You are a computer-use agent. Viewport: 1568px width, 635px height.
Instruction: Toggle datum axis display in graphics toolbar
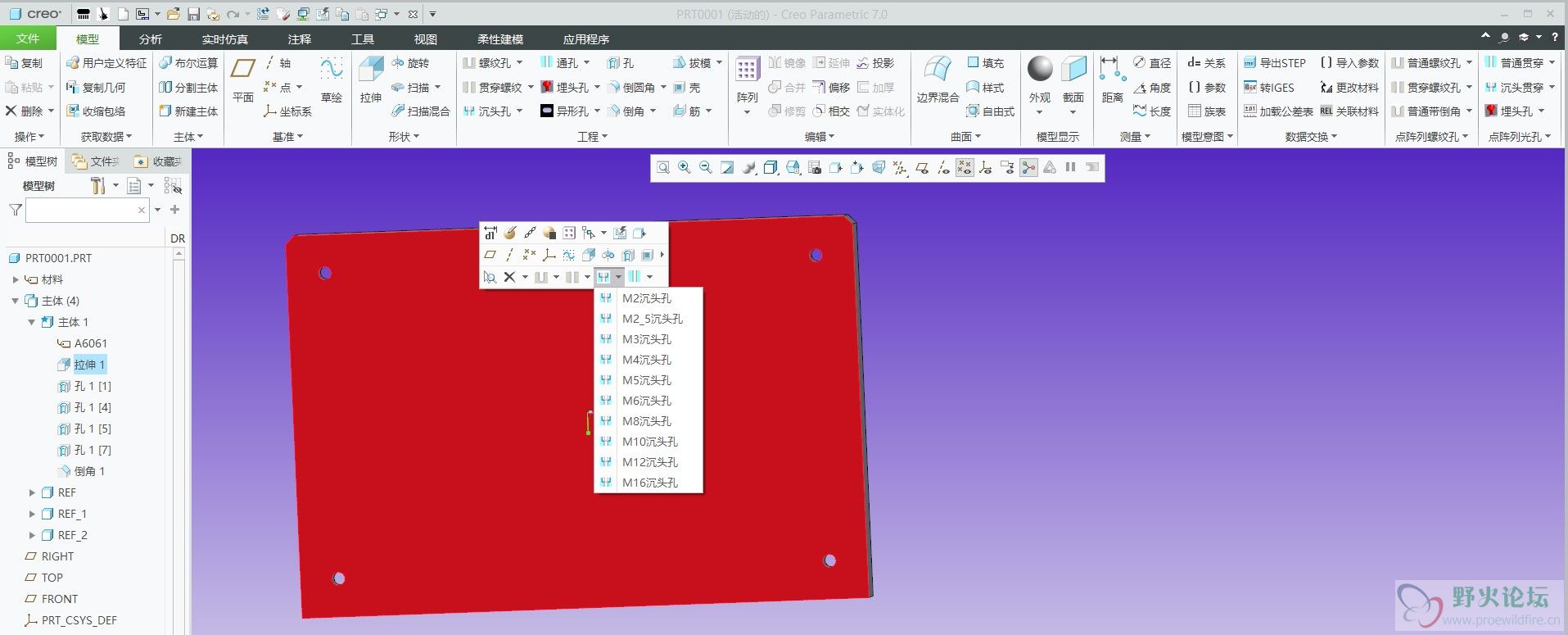[943, 168]
